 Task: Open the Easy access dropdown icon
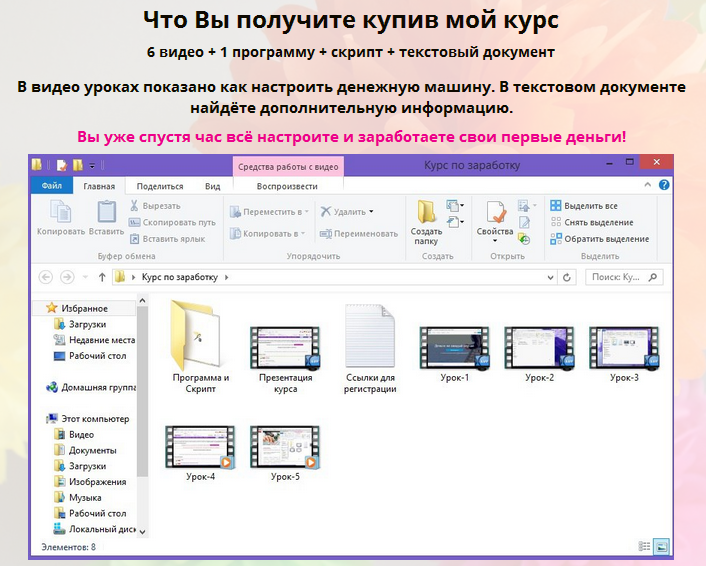[455, 222]
